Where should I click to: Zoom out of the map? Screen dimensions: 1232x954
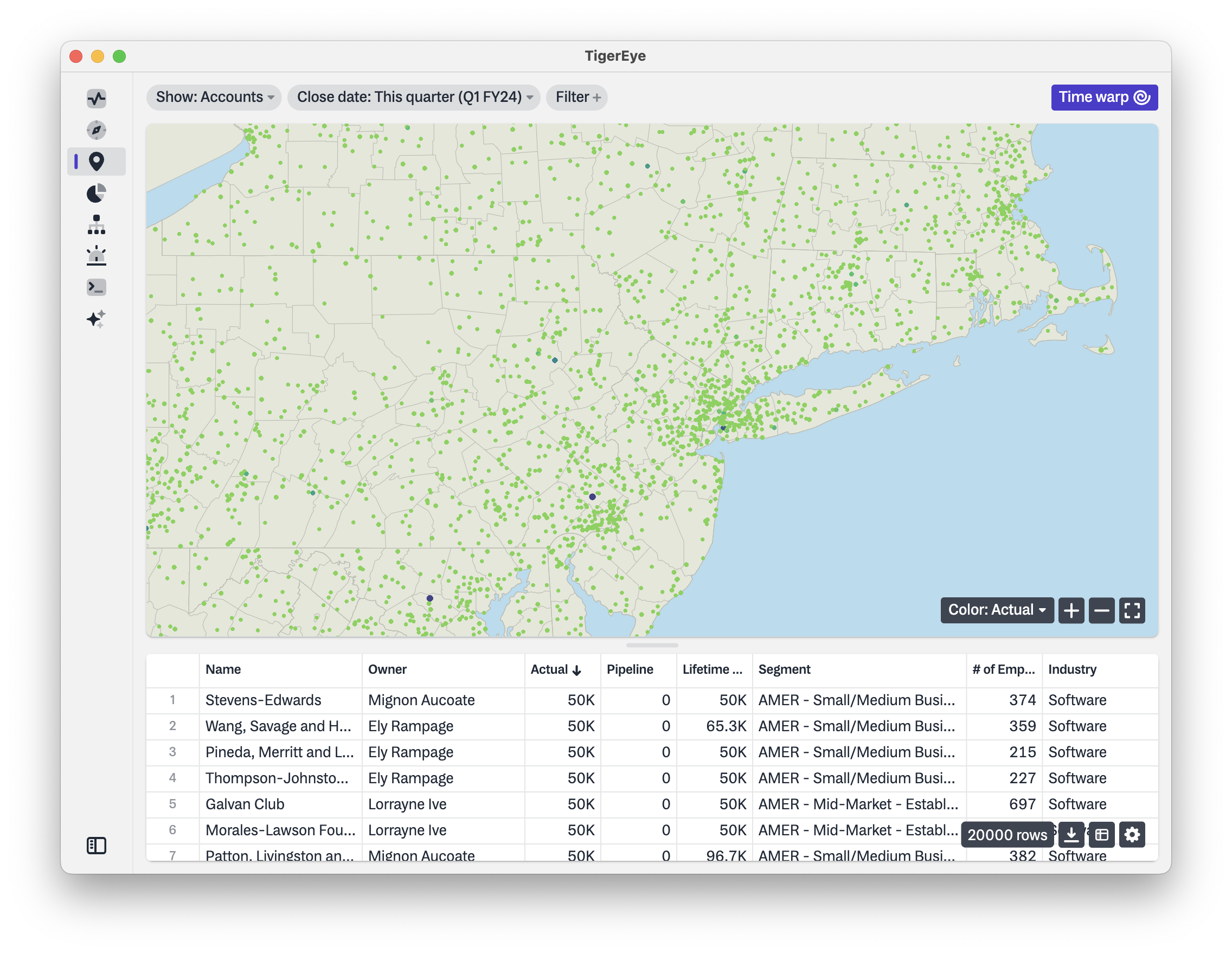click(x=1102, y=610)
